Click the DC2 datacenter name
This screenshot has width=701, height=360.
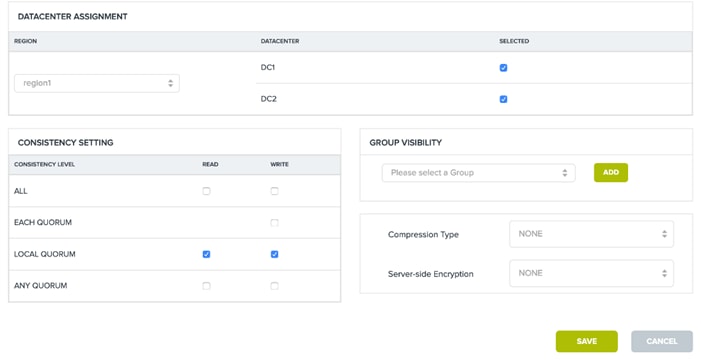269,99
